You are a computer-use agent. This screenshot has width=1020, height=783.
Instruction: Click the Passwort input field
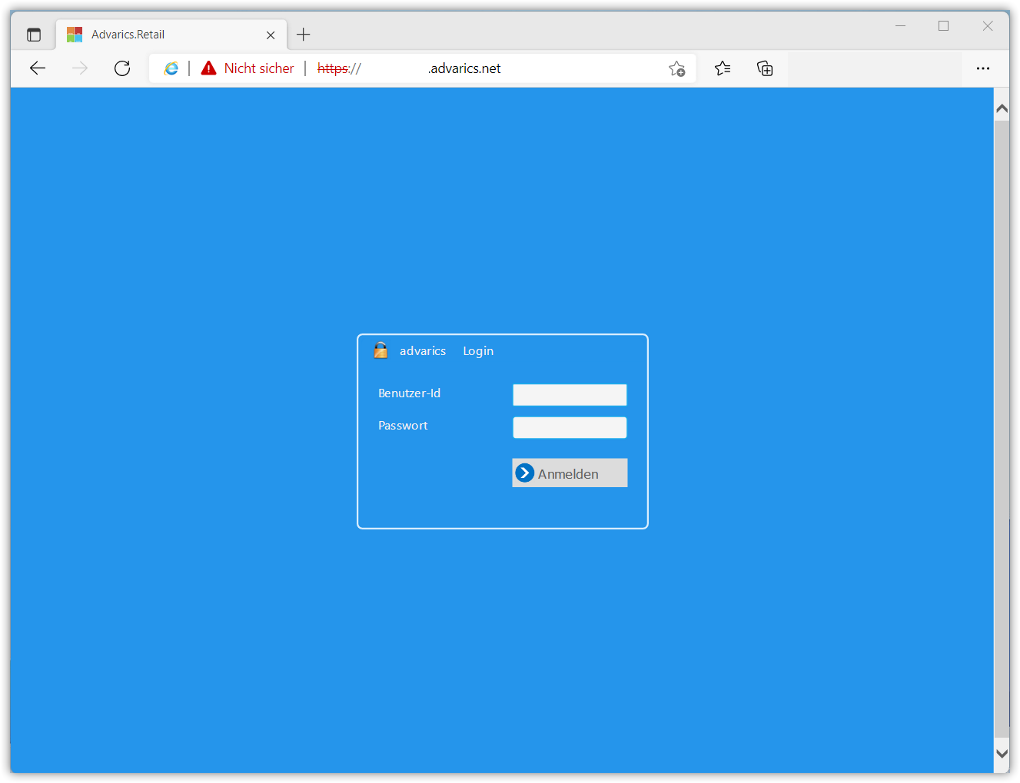click(x=570, y=427)
